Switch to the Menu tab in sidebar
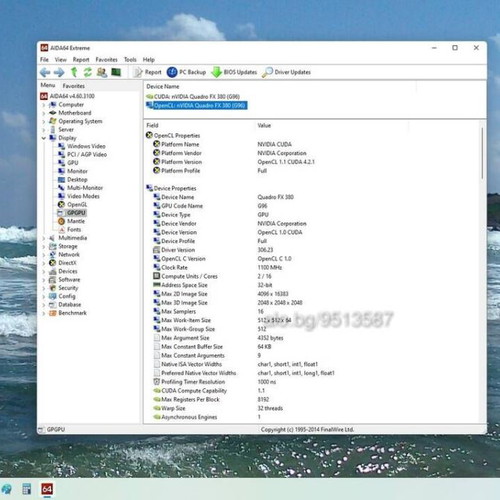Viewport: 500px width, 500px height. 48,85
